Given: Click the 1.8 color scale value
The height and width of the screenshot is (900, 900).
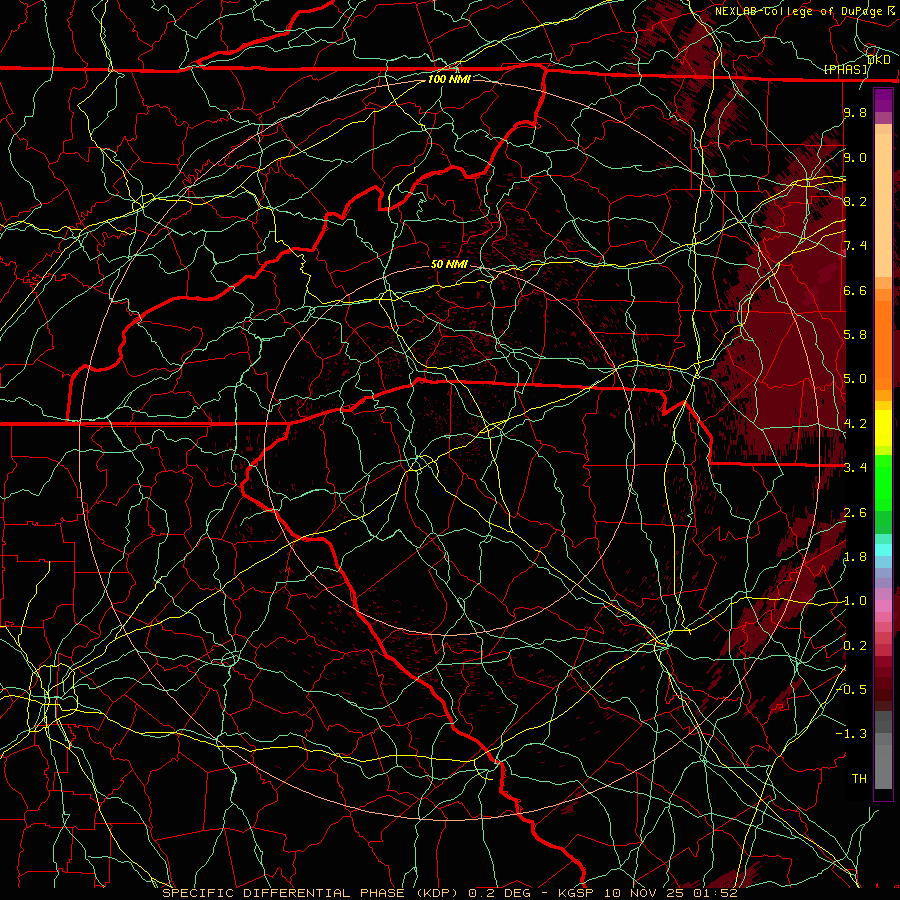Looking at the screenshot, I should click(855, 557).
